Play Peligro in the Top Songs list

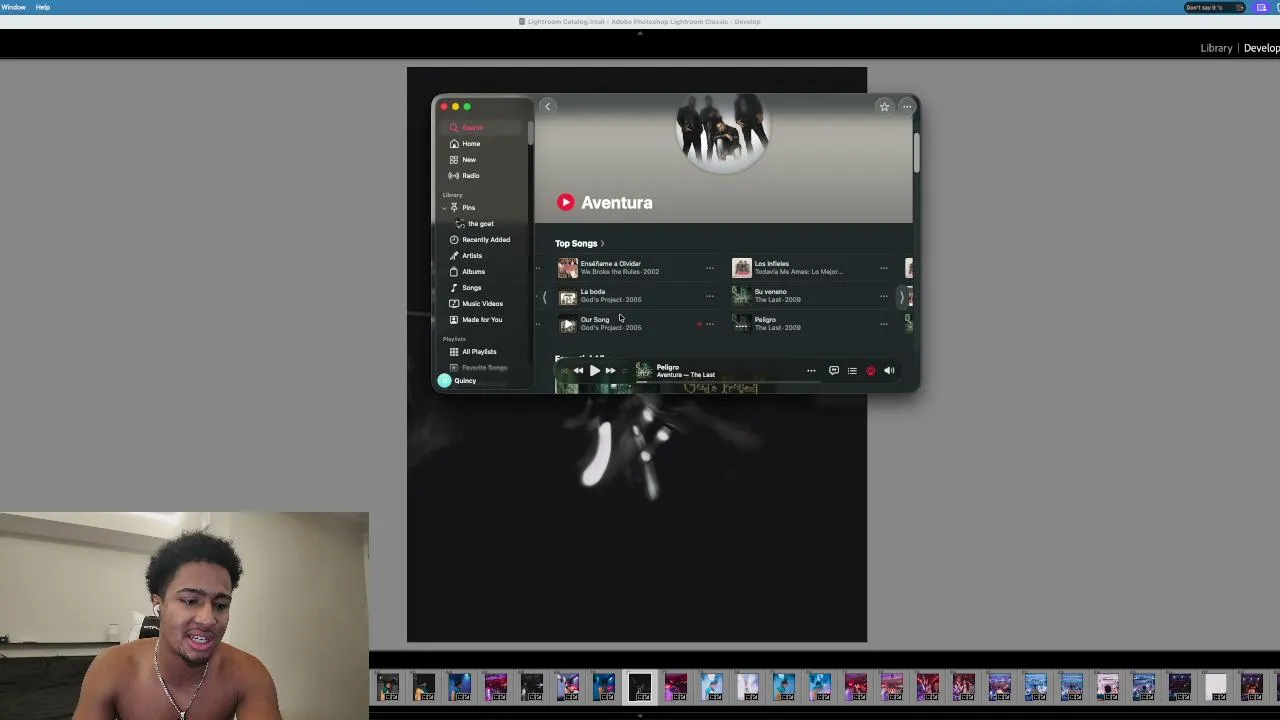[742, 324]
